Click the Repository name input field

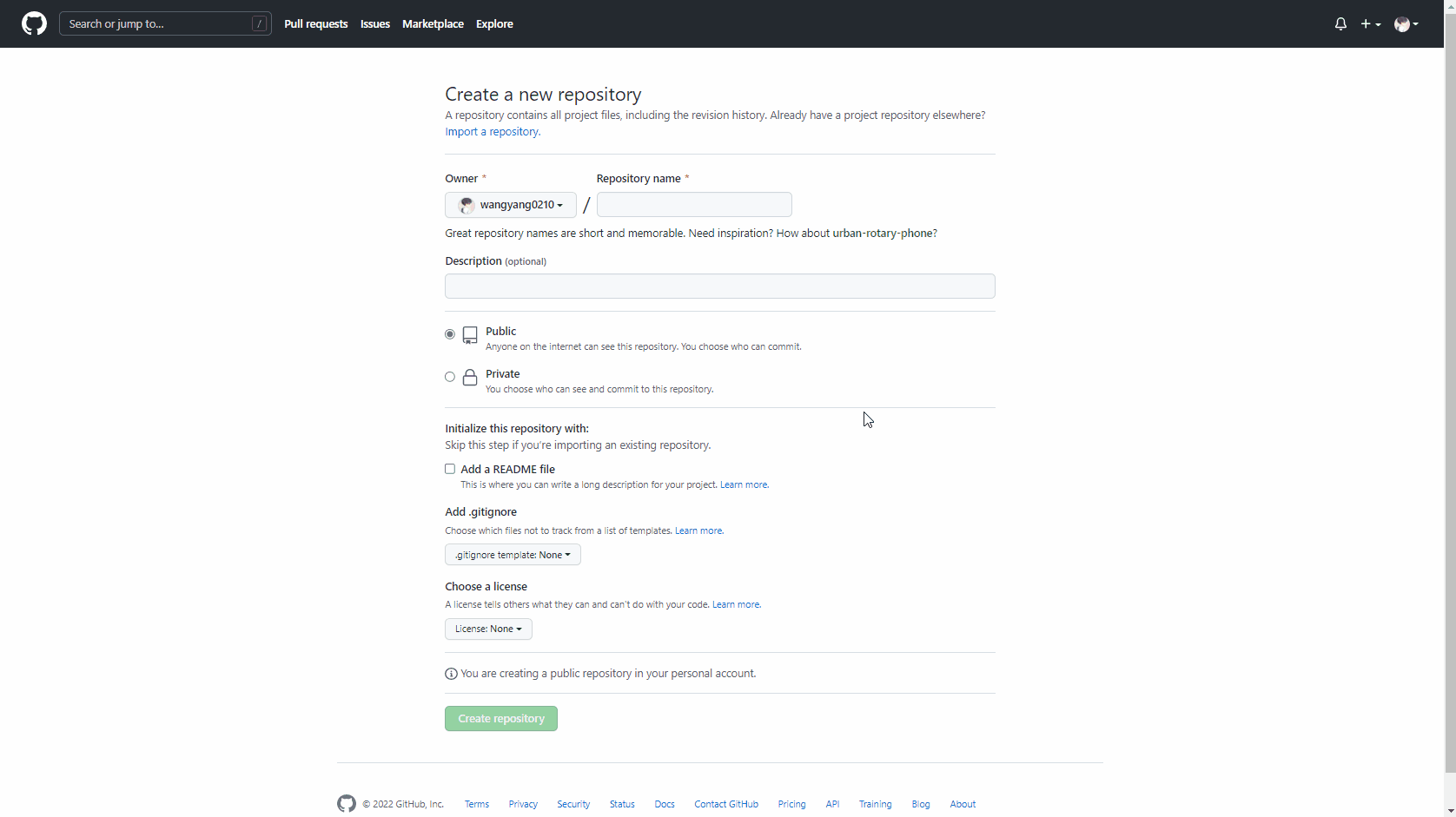(693, 204)
